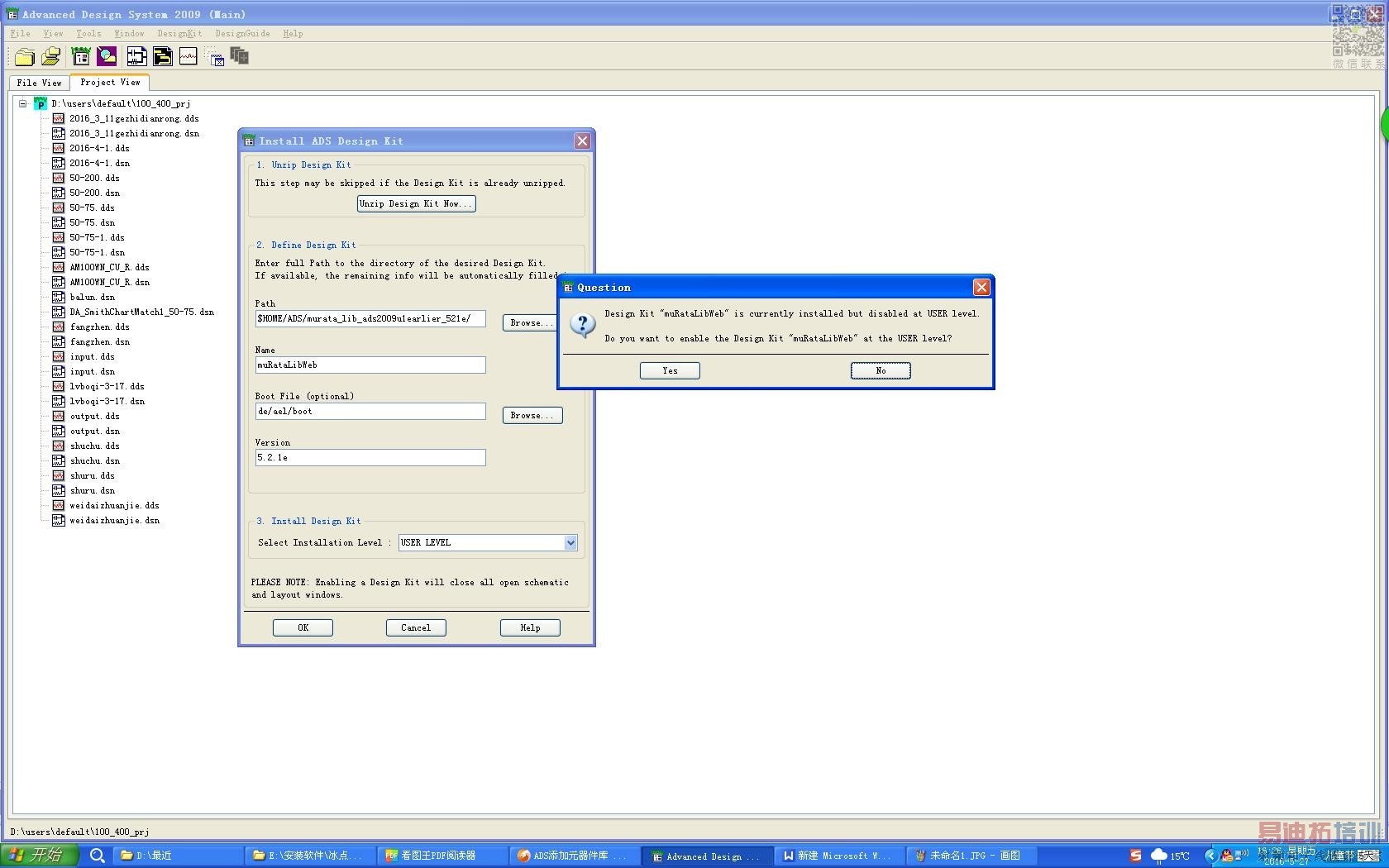Viewport: 1389px width, 868px height.
Task: Switch to the 未命名1.JPG - 画图 taskbar item
Action: pos(971,856)
